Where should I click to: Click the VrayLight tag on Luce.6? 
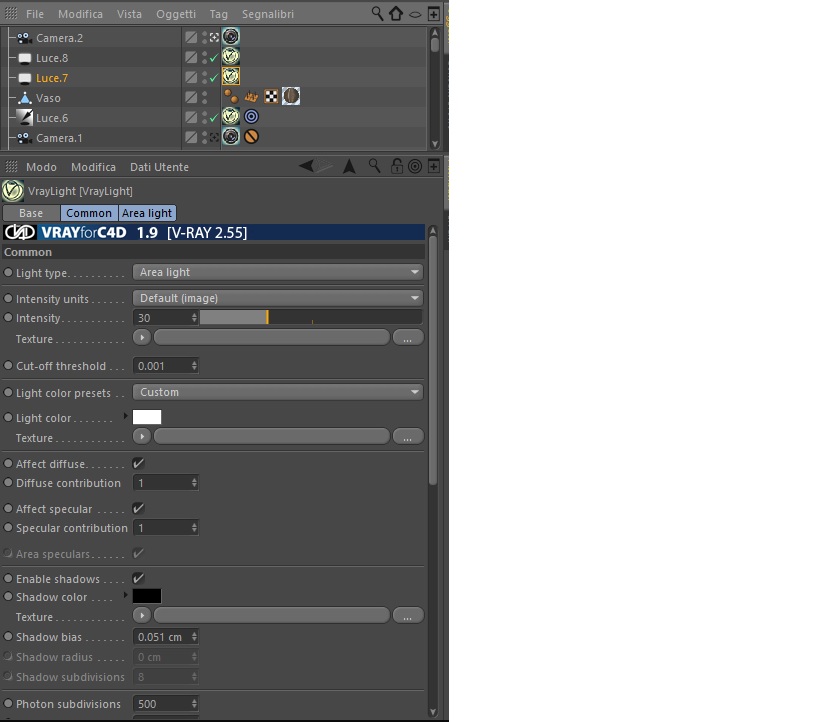coord(231,116)
